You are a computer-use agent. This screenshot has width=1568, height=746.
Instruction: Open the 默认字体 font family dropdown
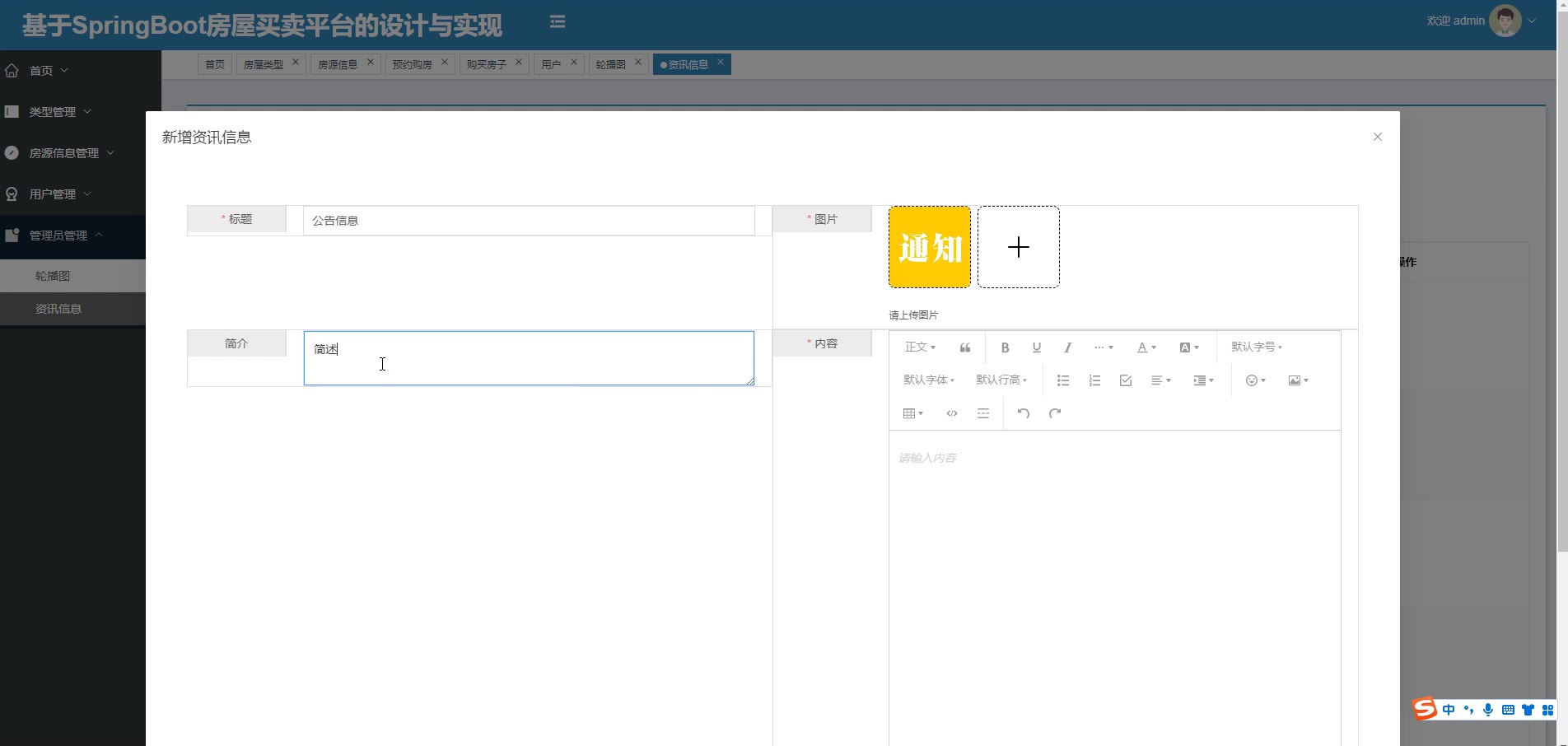click(928, 380)
